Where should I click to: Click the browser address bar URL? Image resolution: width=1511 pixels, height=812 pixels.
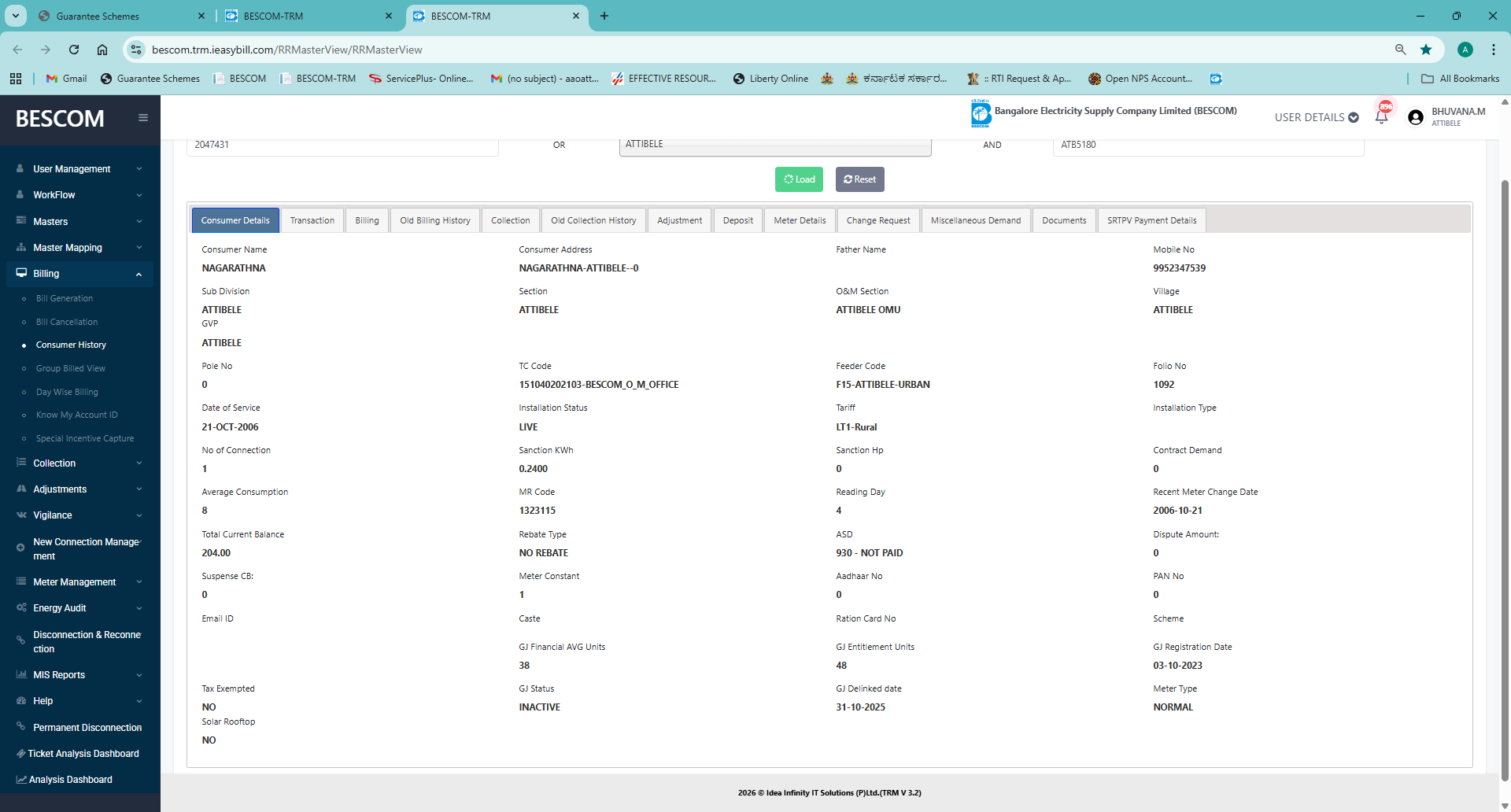tap(286, 50)
